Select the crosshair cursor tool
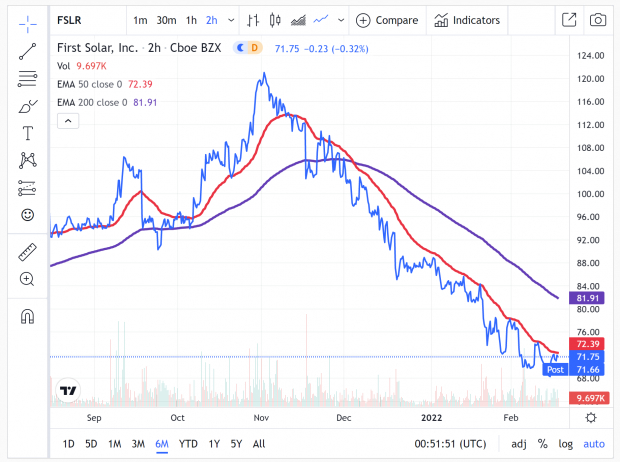Image resolution: width=620 pixels, height=462 pixels. (x=28, y=24)
